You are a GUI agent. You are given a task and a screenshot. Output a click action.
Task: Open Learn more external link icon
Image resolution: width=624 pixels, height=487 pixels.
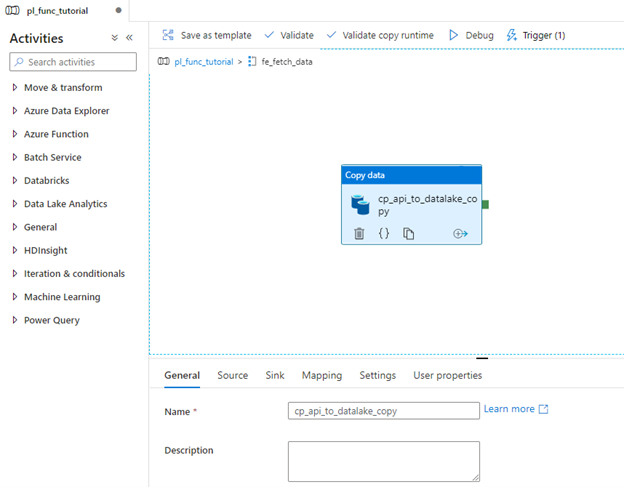(x=543, y=409)
